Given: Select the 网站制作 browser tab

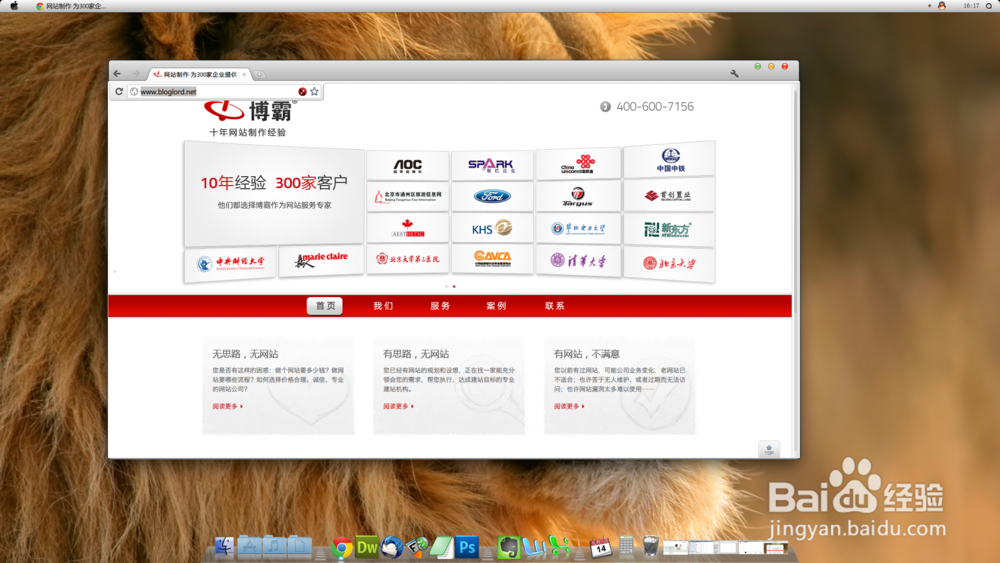Looking at the screenshot, I should tap(200, 75).
